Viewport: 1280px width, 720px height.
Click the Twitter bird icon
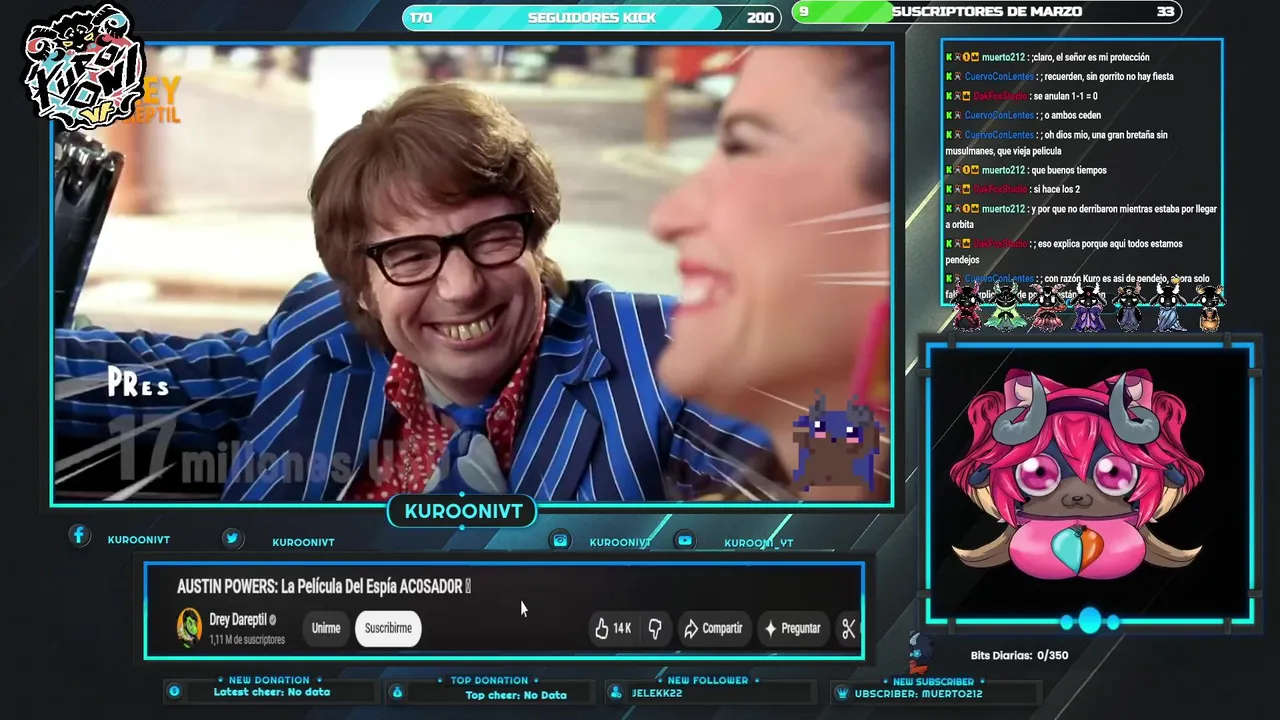pyautogui.click(x=232, y=538)
